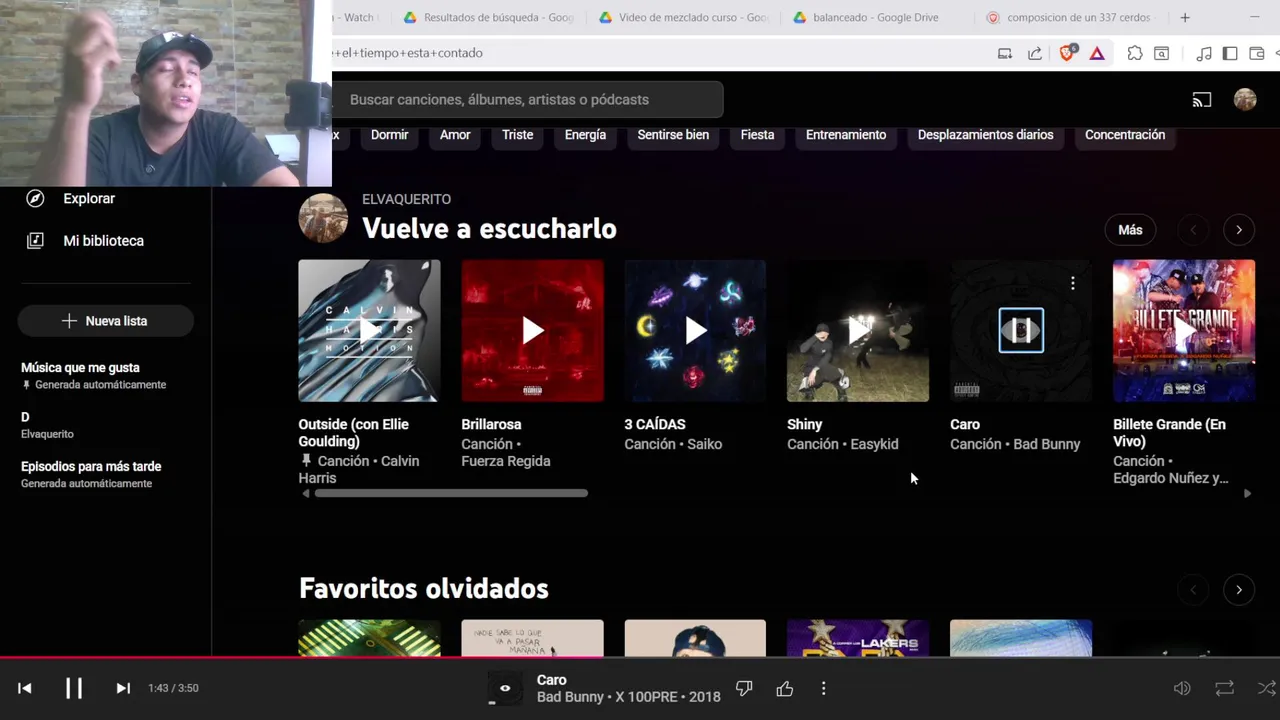Play Billete Grande (En Vivo) cover
This screenshot has height=720, width=1280.
click(1184, 331)
